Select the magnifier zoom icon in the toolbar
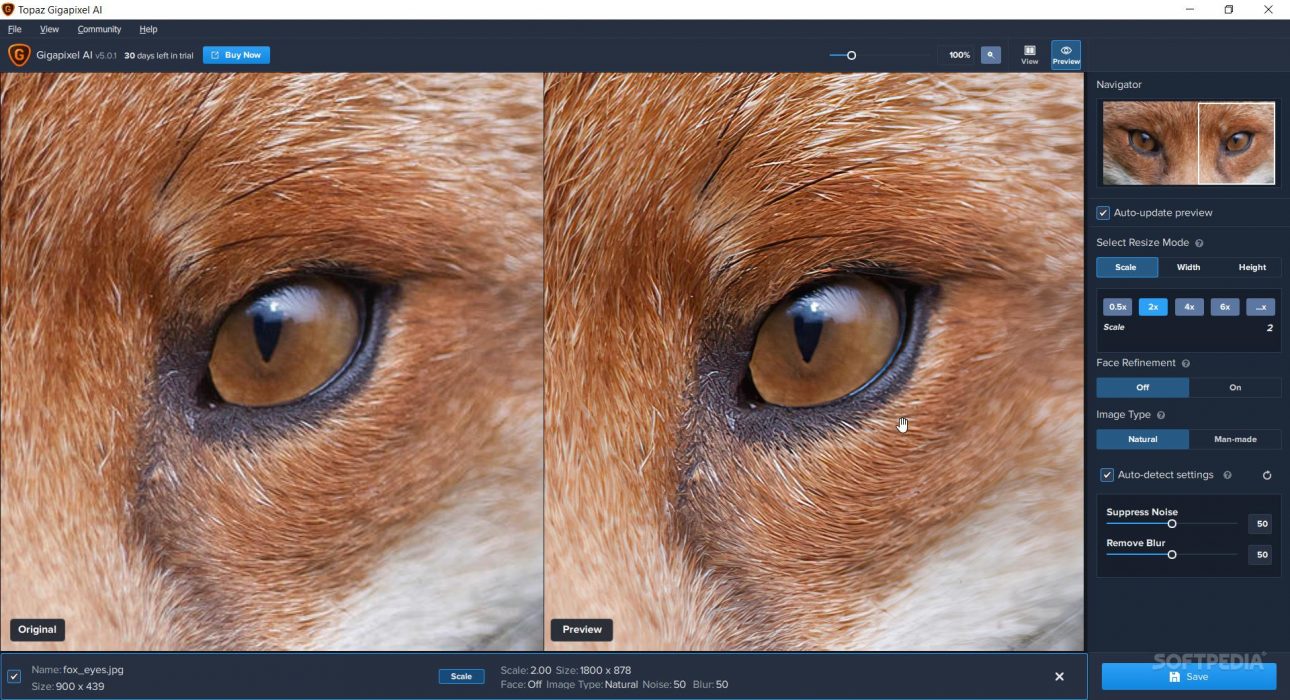 click(x=991, y=55)
